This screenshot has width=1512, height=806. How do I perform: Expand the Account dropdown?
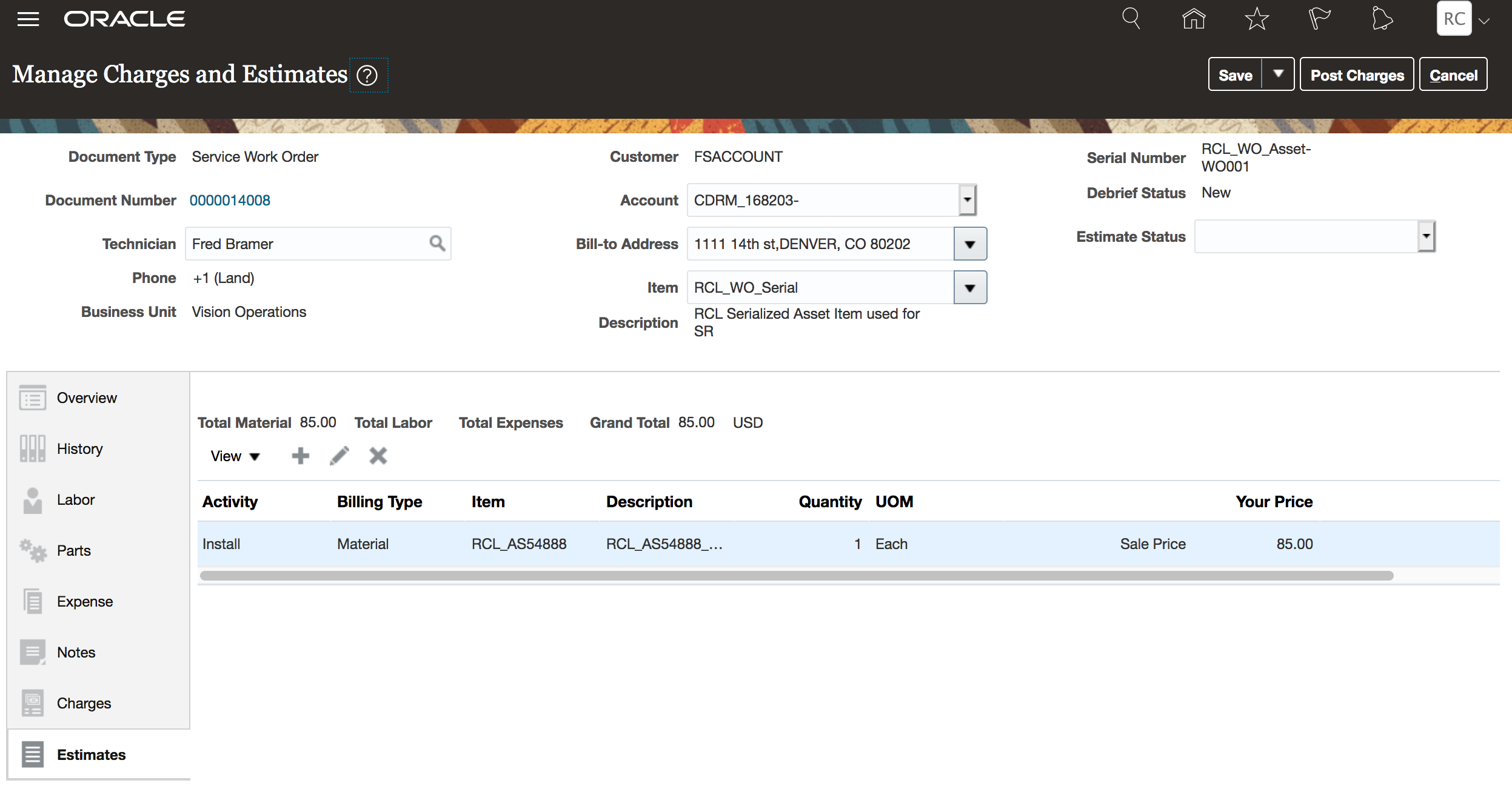pos(967,200)
